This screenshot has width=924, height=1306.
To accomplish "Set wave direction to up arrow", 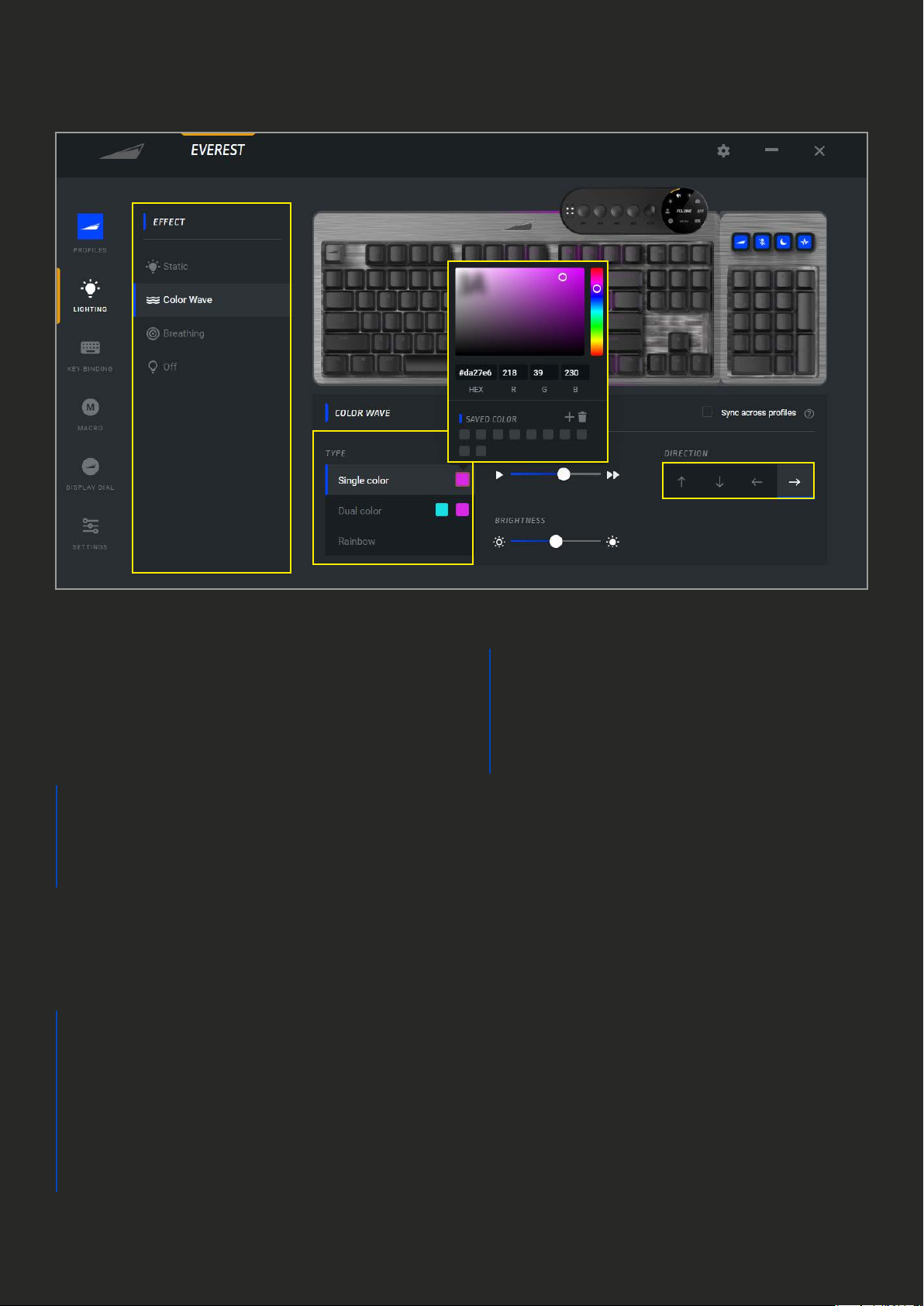I will point(681,481).
